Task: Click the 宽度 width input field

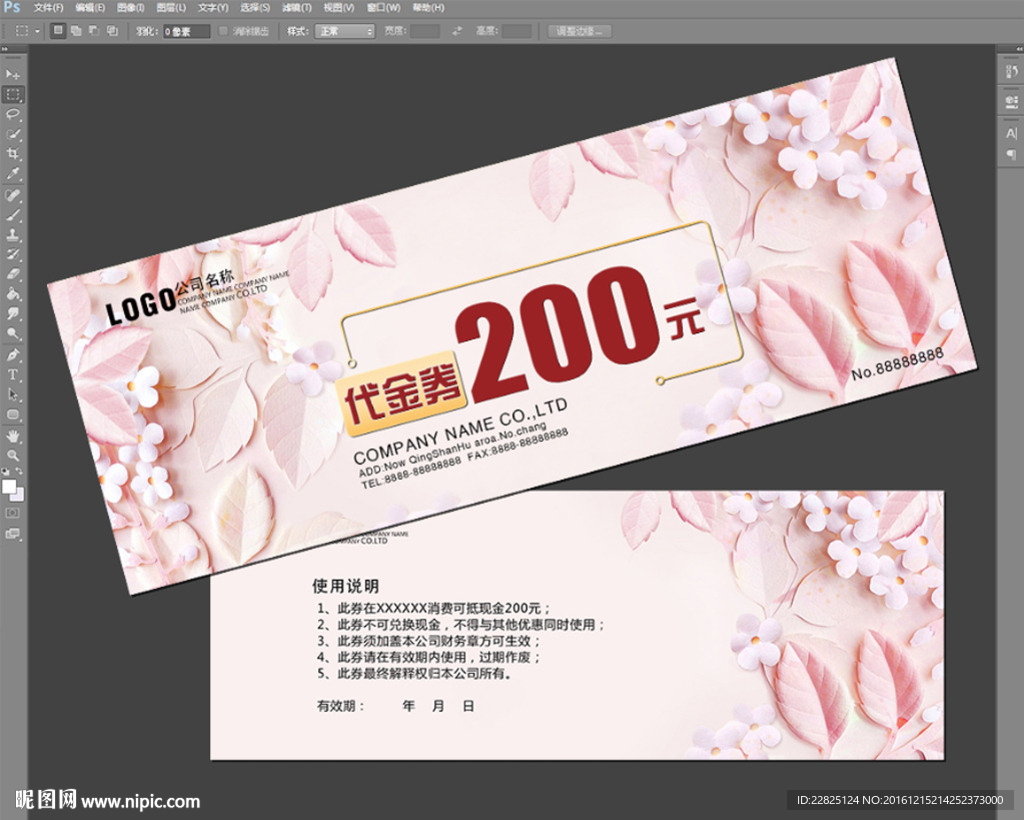Action: click(x=424, y=31)
